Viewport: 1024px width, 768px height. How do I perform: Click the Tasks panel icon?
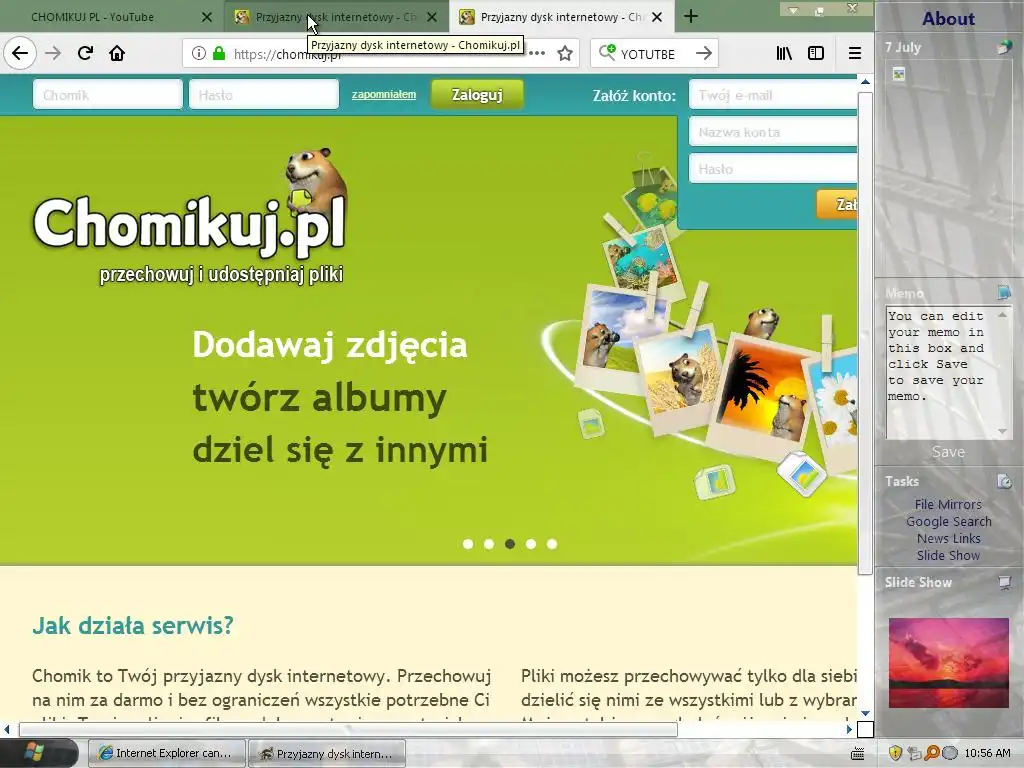pos(1004,481)
